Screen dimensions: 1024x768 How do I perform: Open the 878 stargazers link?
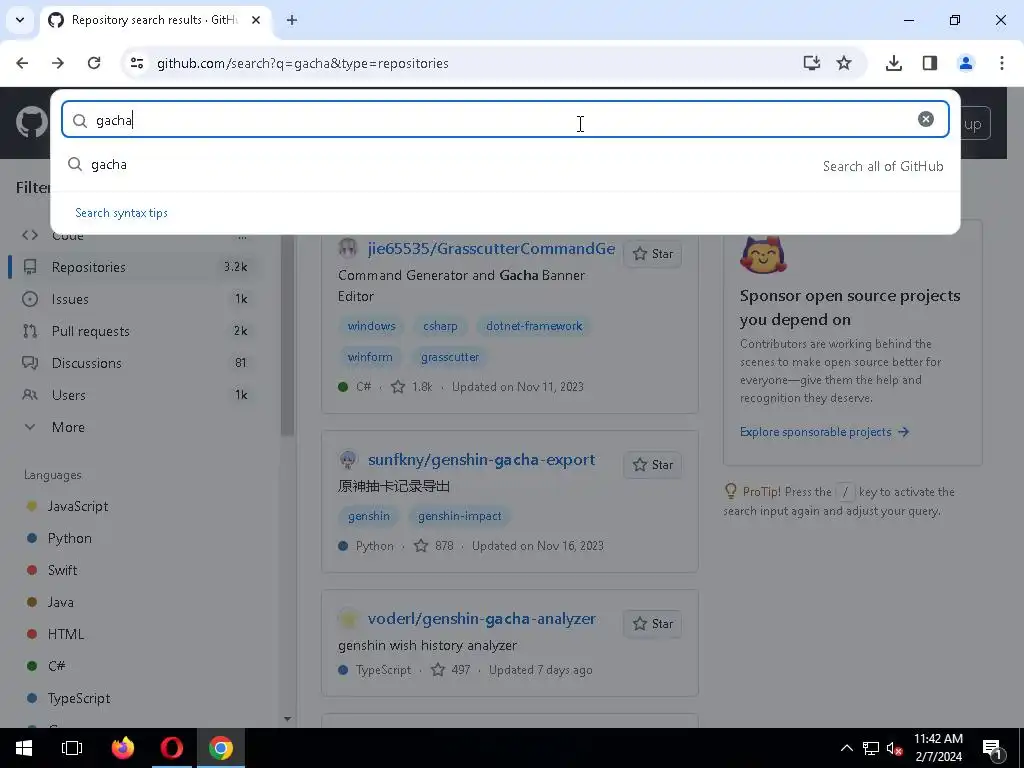(434, 545)
